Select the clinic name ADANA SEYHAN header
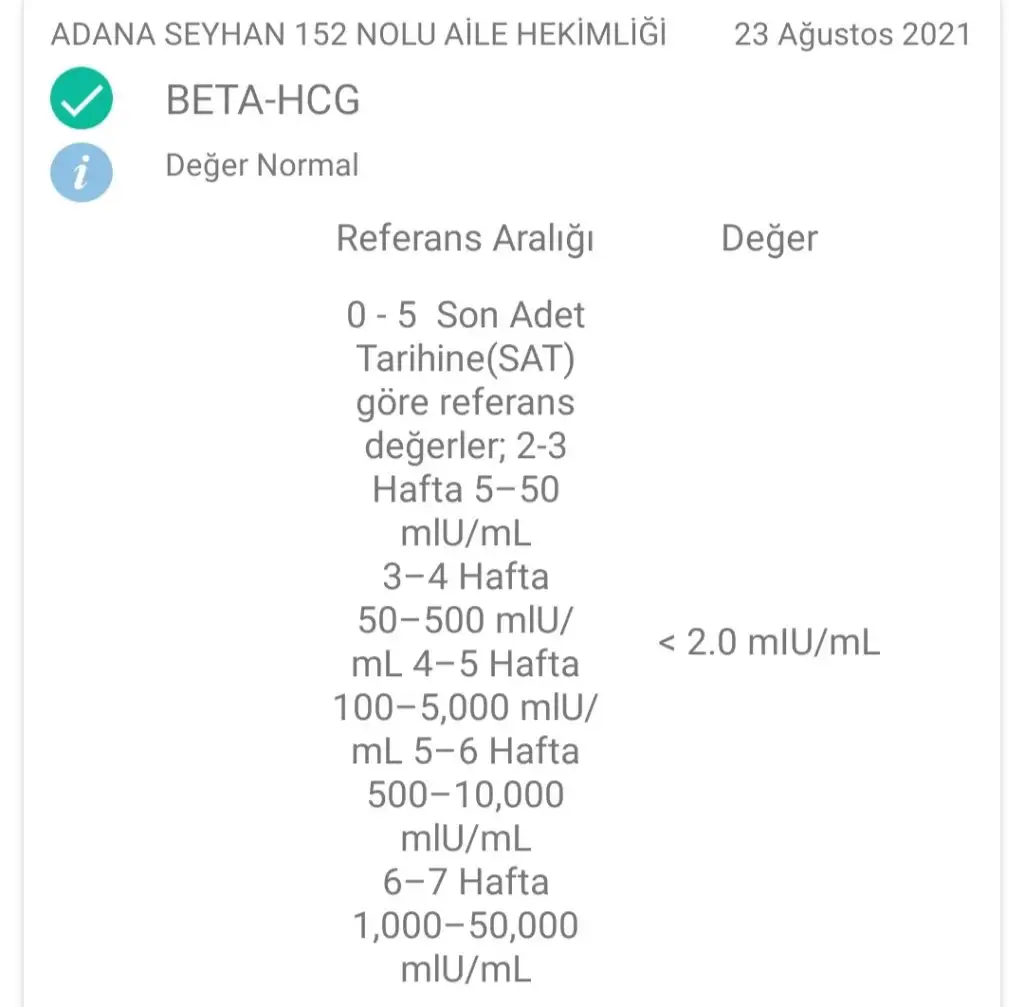1024x1007 pixels. 359,34
